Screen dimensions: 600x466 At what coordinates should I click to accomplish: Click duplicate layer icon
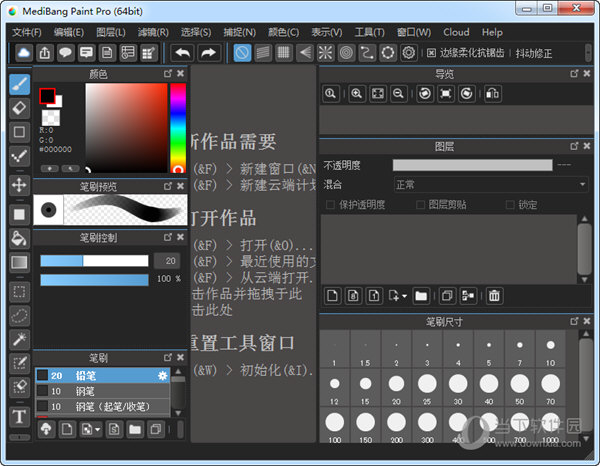coord(447,296)
